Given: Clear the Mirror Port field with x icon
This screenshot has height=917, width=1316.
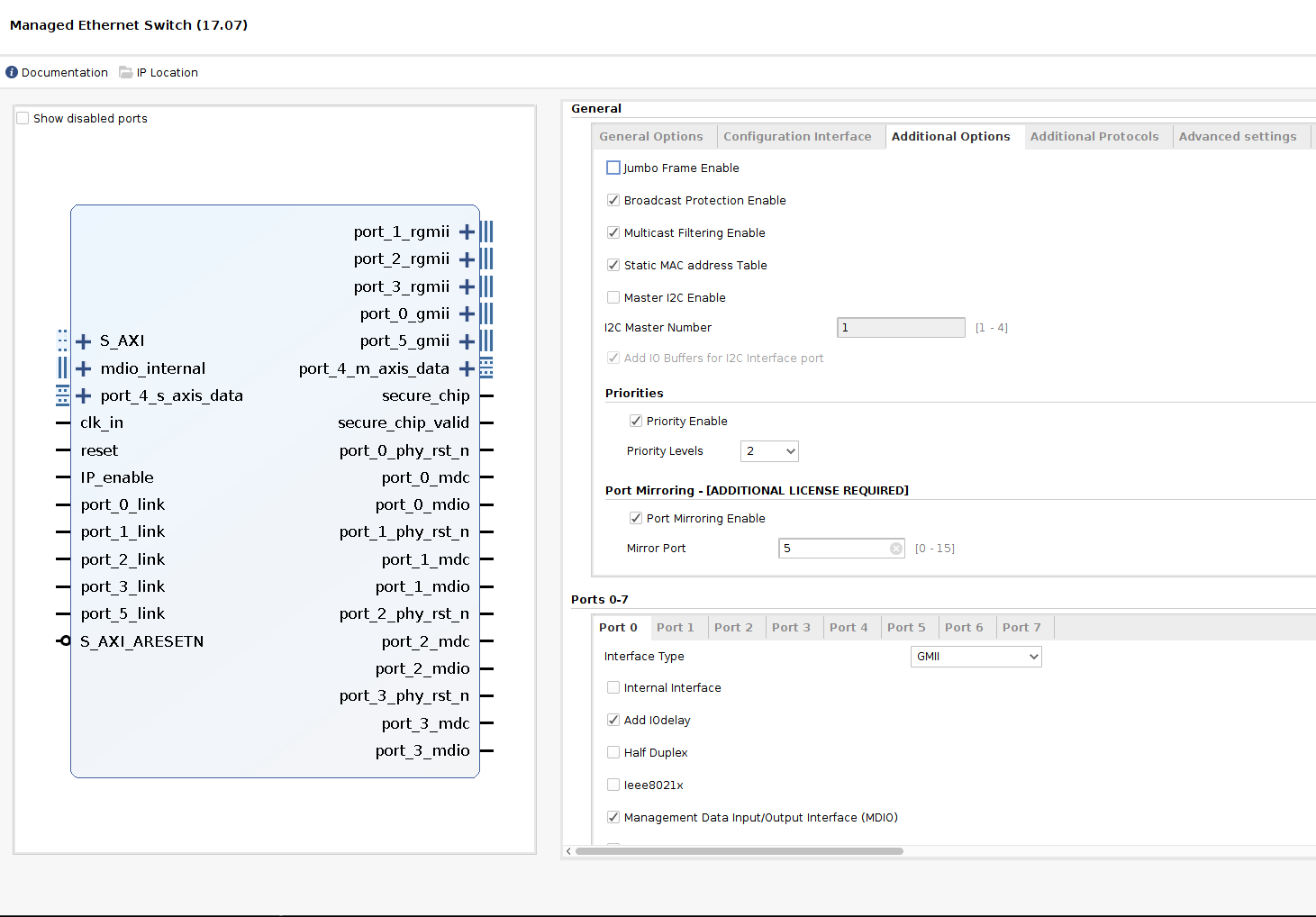Looking at the screenshot, I should pos(896,549).
